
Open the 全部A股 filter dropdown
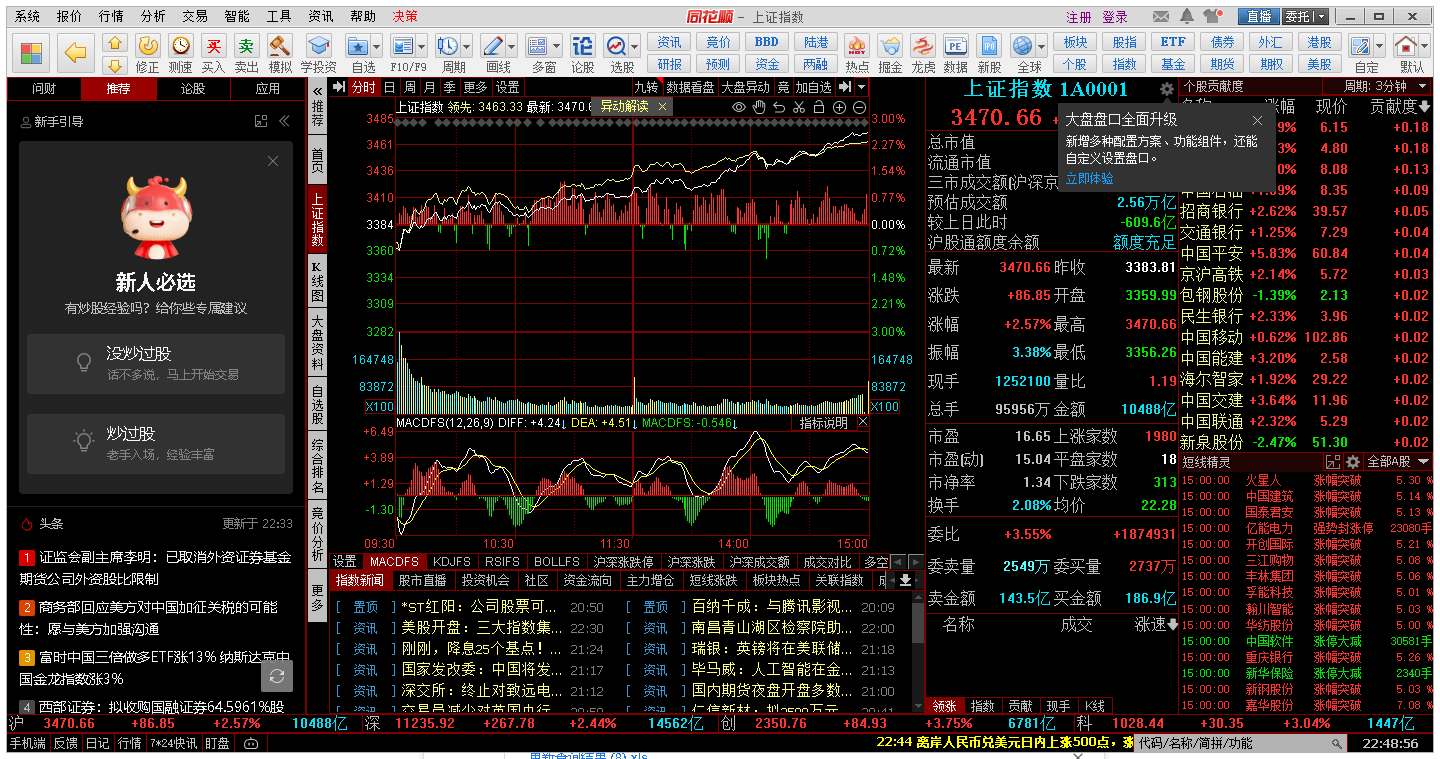point(1396,461)
